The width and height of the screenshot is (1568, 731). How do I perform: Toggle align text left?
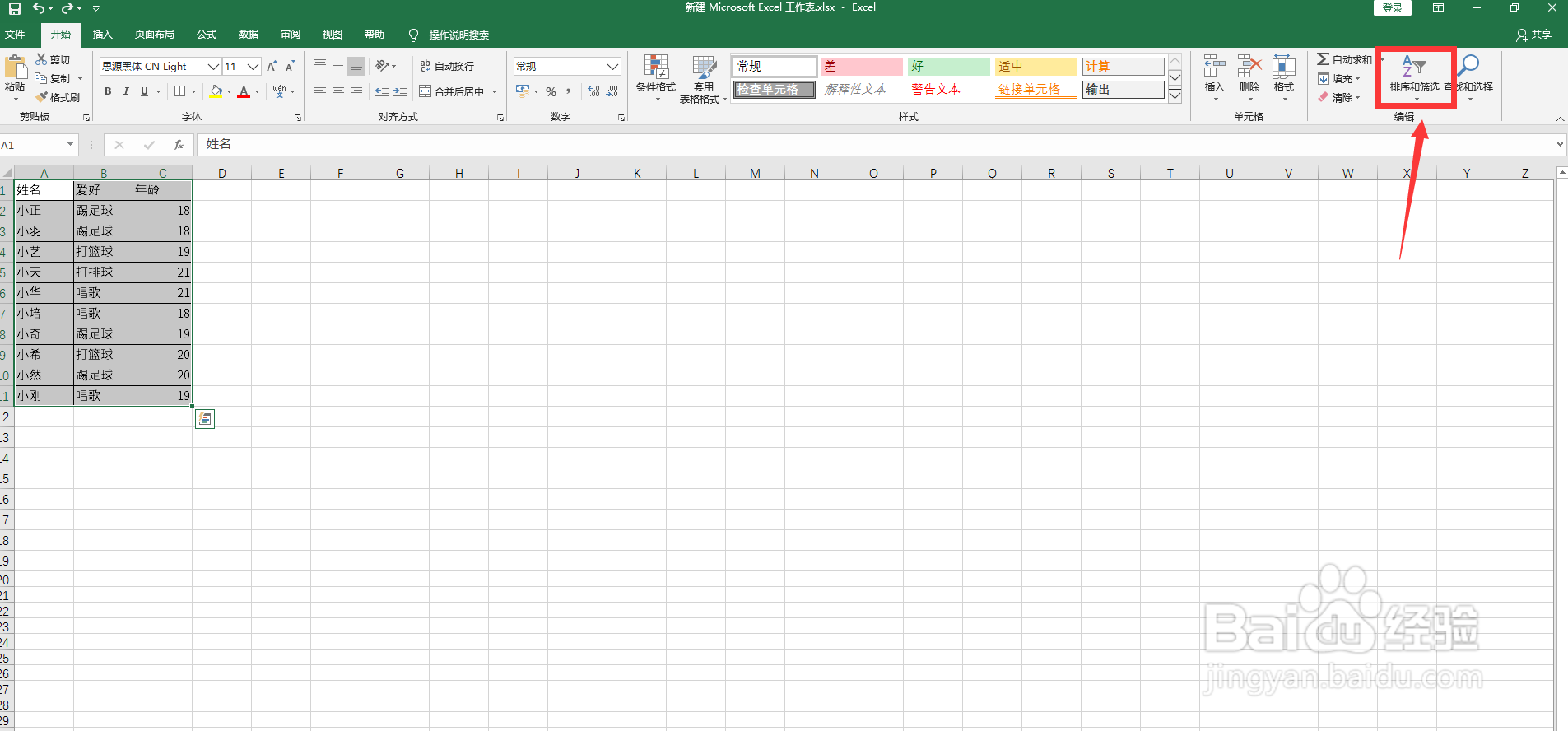tap(320, 91)
